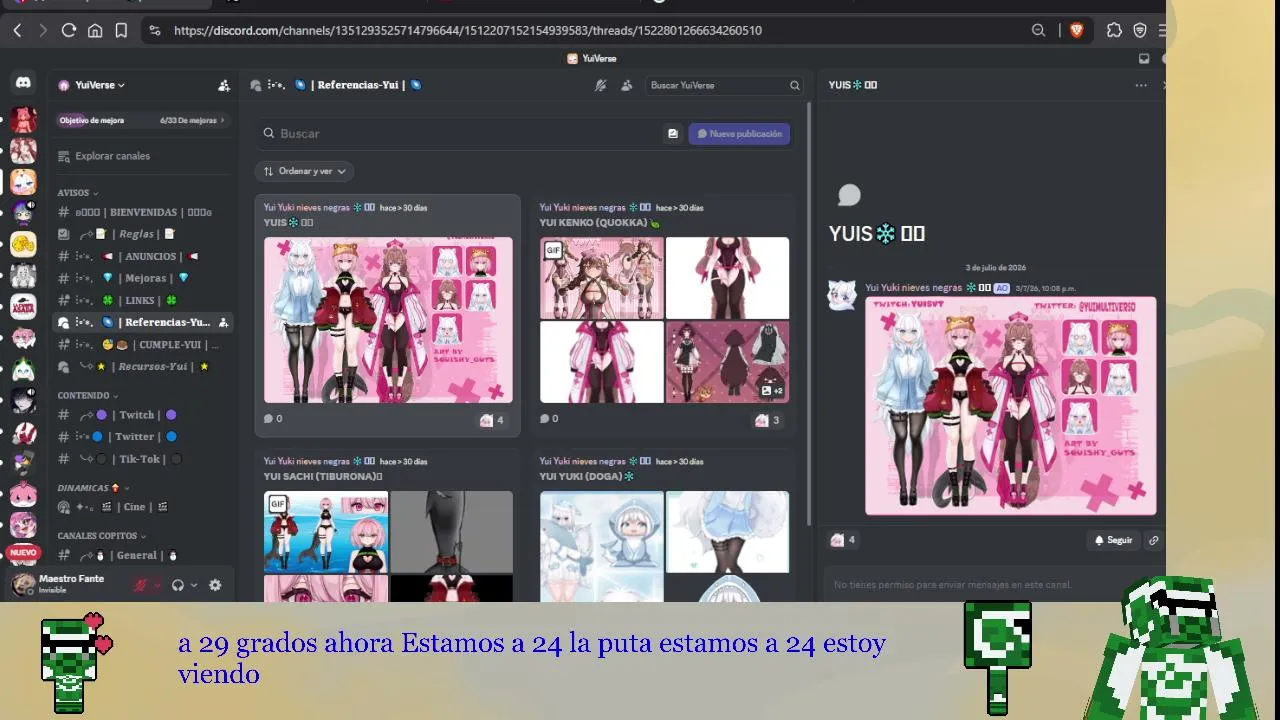Collapse the DINAMICAS channel category
Viewport: 1280px width, 720px height.
(x=93, y=488)
